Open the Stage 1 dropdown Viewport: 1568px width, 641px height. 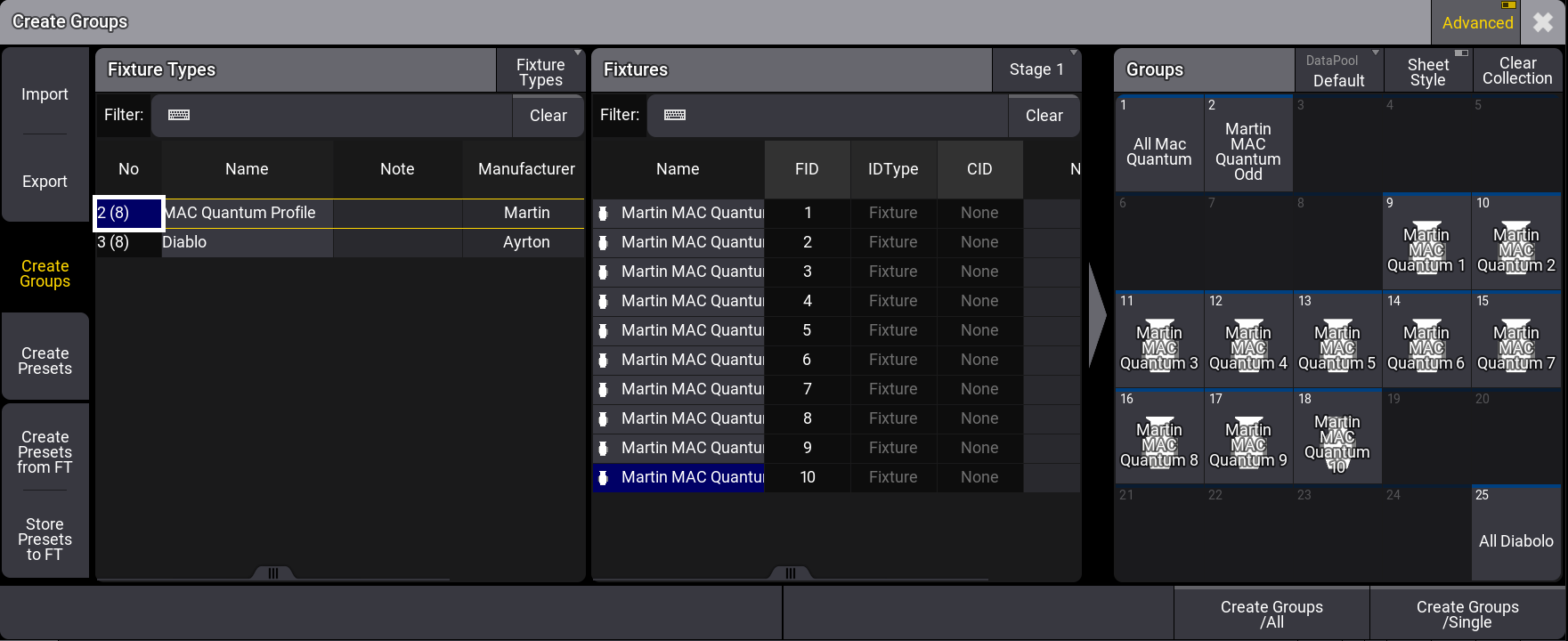[1036, 69]
